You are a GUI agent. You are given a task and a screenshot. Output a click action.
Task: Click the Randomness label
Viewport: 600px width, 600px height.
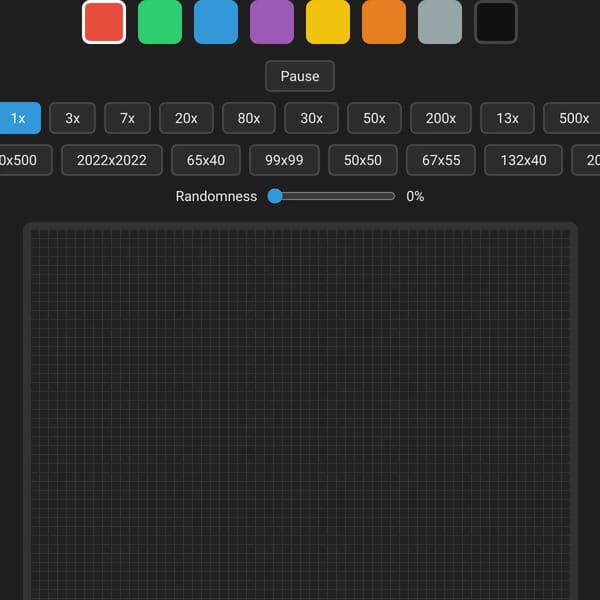pos(216,196)
